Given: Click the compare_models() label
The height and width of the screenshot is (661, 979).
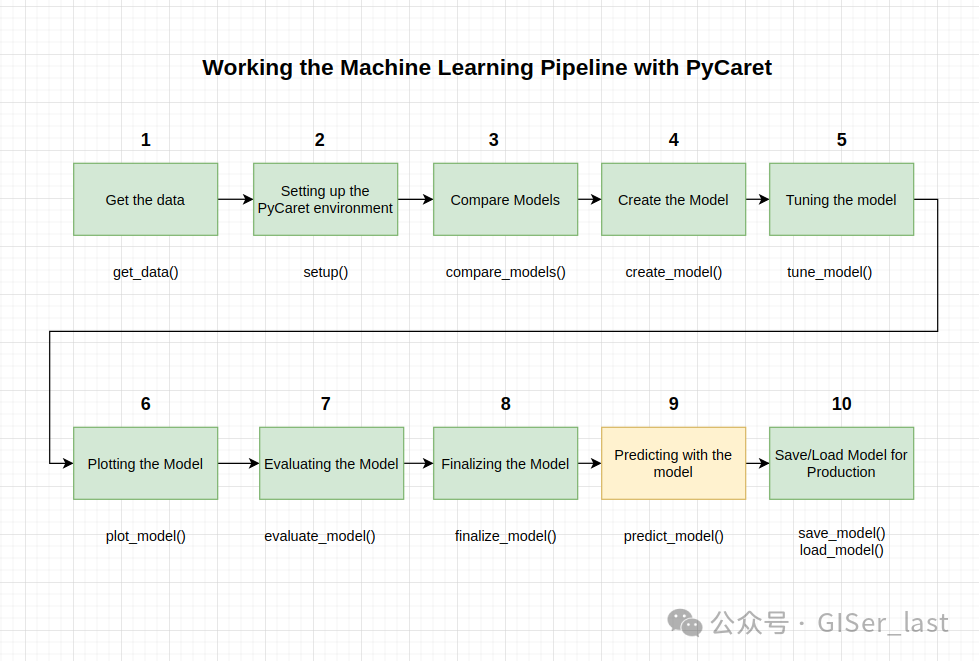Looking at the screenshot, I should click(505, 272).
